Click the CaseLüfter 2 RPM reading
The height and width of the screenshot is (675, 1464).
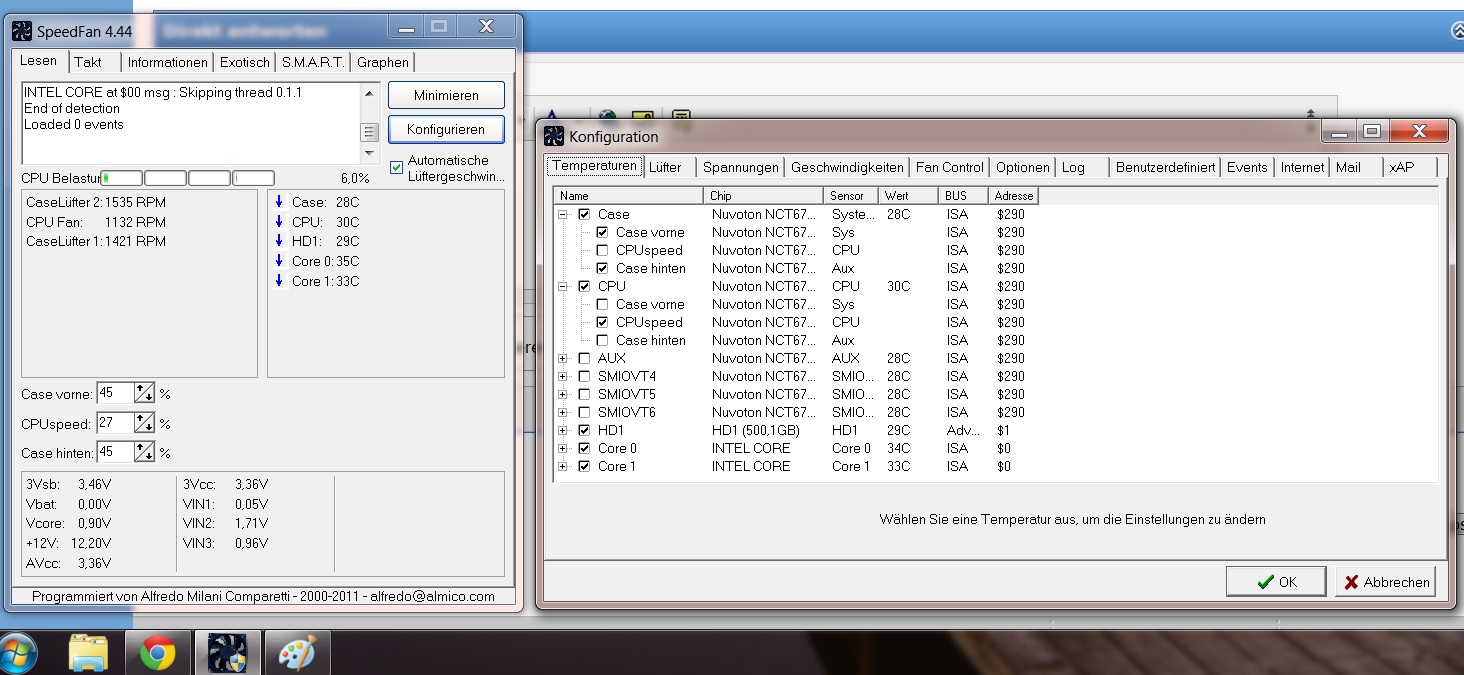96,202
